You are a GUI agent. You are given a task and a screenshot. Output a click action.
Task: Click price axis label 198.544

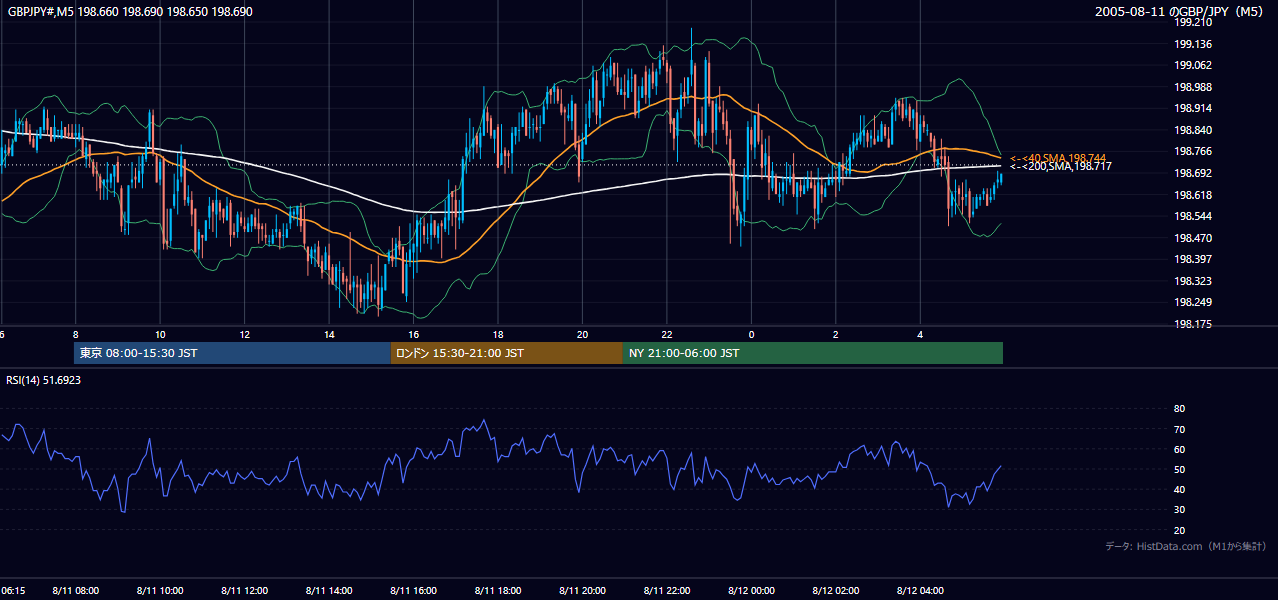(x=1193, y=216)
